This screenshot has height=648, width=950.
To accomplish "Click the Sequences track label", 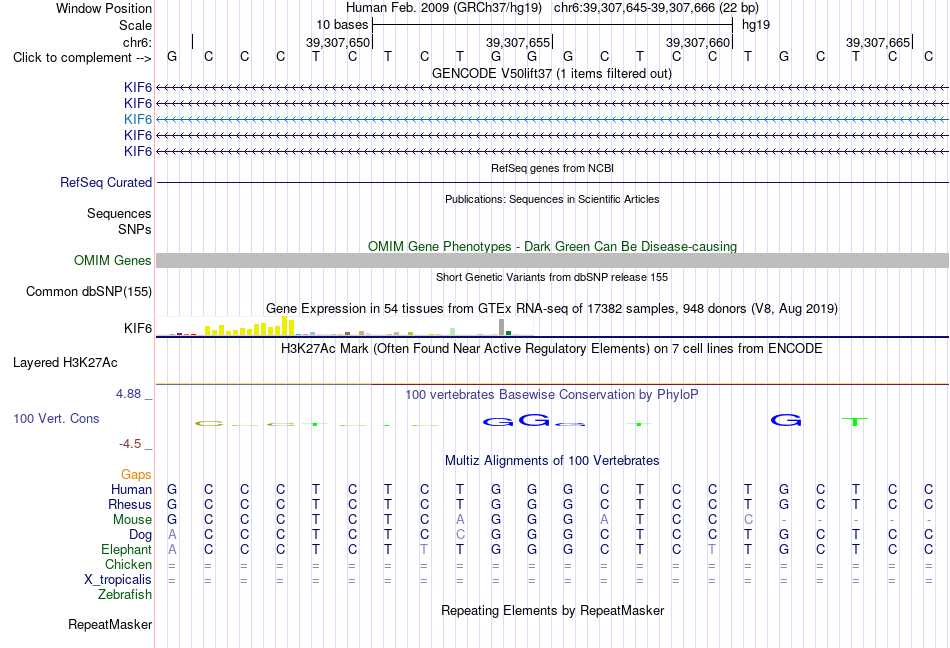I will pos(119,213).
